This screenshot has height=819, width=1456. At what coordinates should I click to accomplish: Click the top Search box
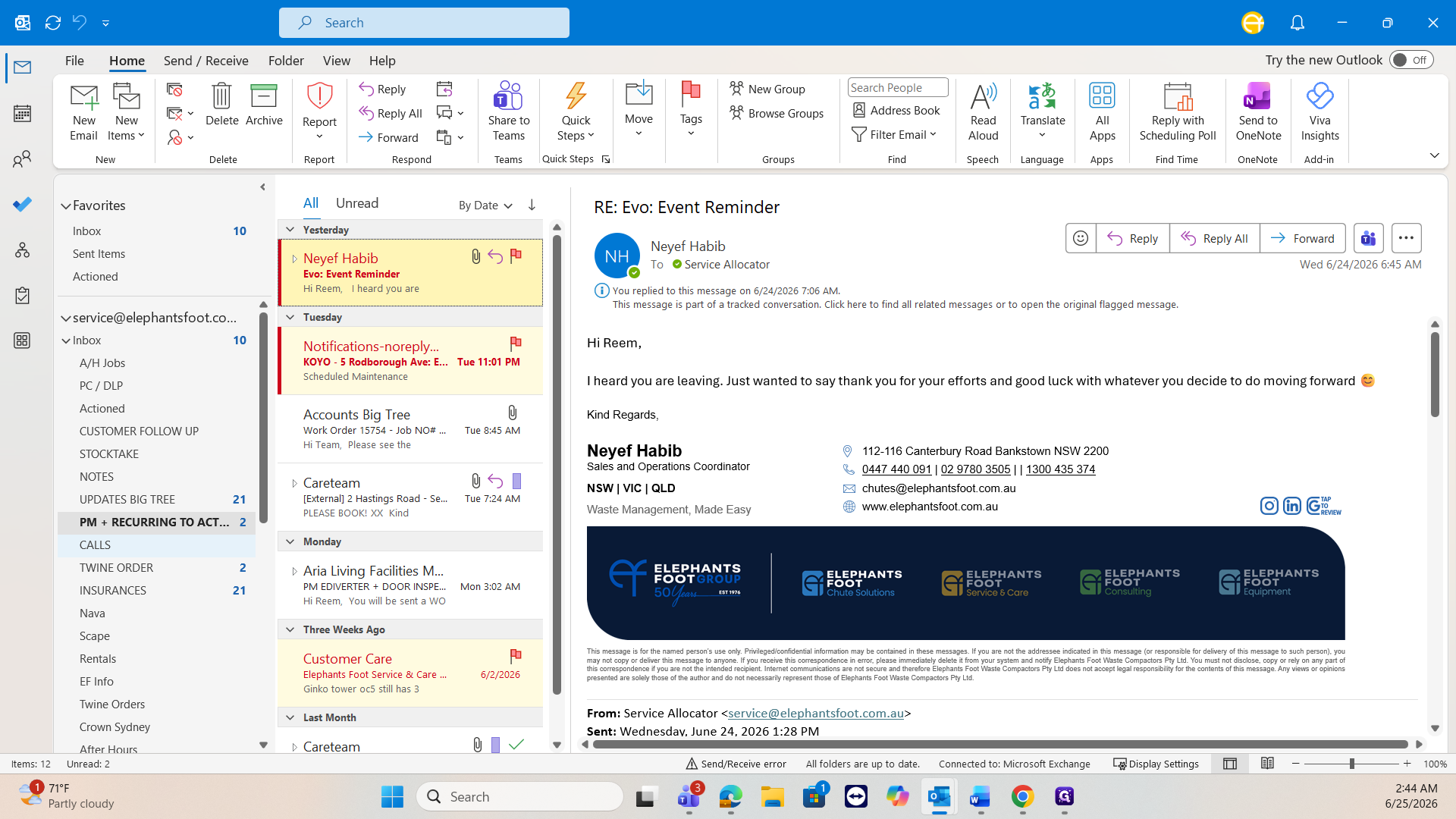[424, 23]
